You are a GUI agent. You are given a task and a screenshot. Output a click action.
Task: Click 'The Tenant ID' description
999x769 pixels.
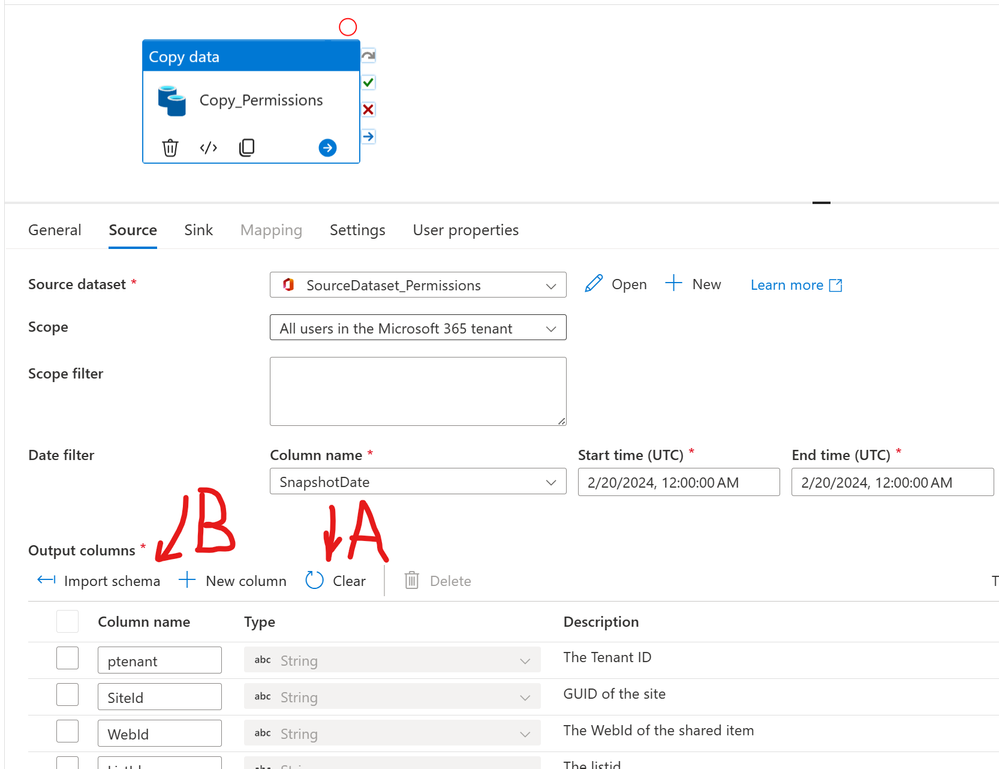[x=607, y=657]
